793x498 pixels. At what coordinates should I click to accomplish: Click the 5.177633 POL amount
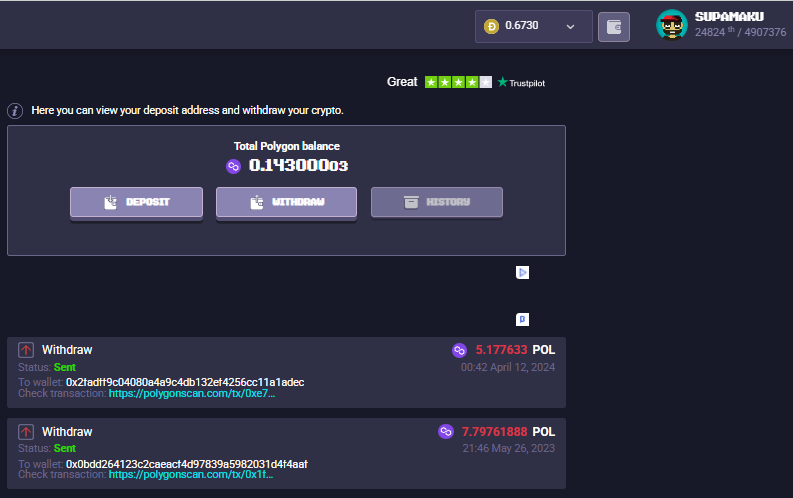(x=515, y=350)
